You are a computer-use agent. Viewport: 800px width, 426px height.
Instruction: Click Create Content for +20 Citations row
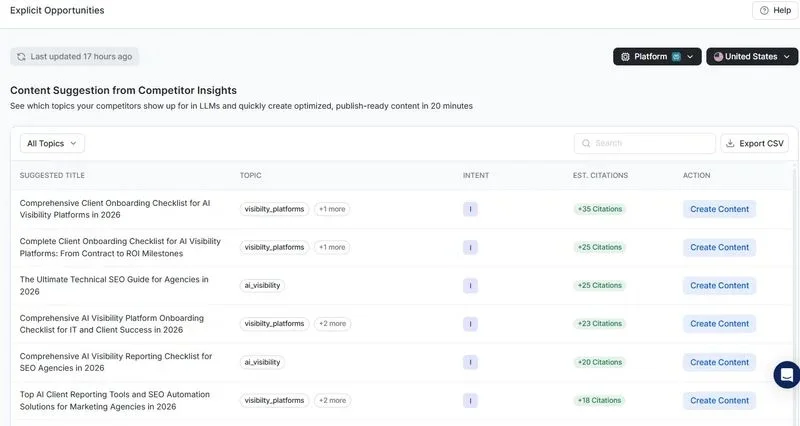pos(719,362)
